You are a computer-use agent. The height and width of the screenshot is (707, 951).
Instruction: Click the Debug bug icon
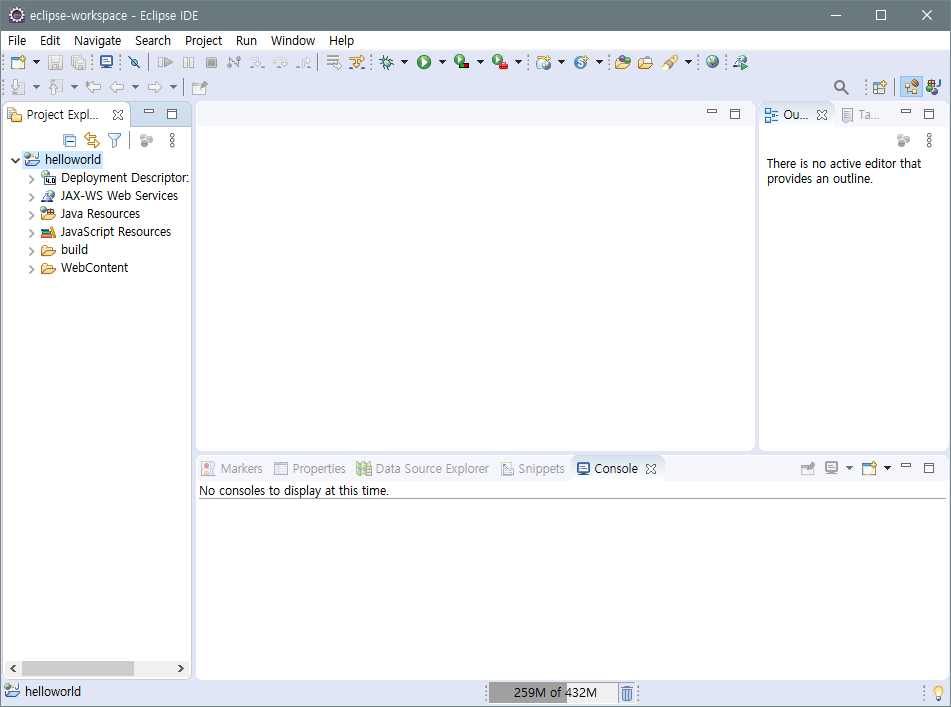click(x=386, y=62)
